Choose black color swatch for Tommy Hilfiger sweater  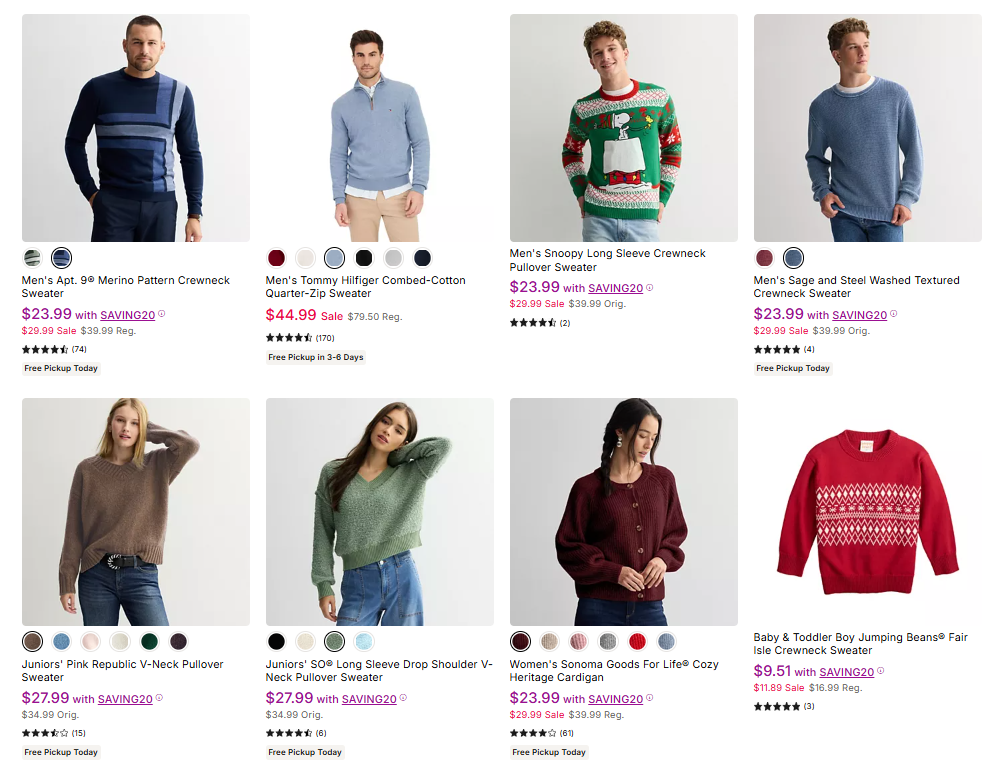(364, 258)
